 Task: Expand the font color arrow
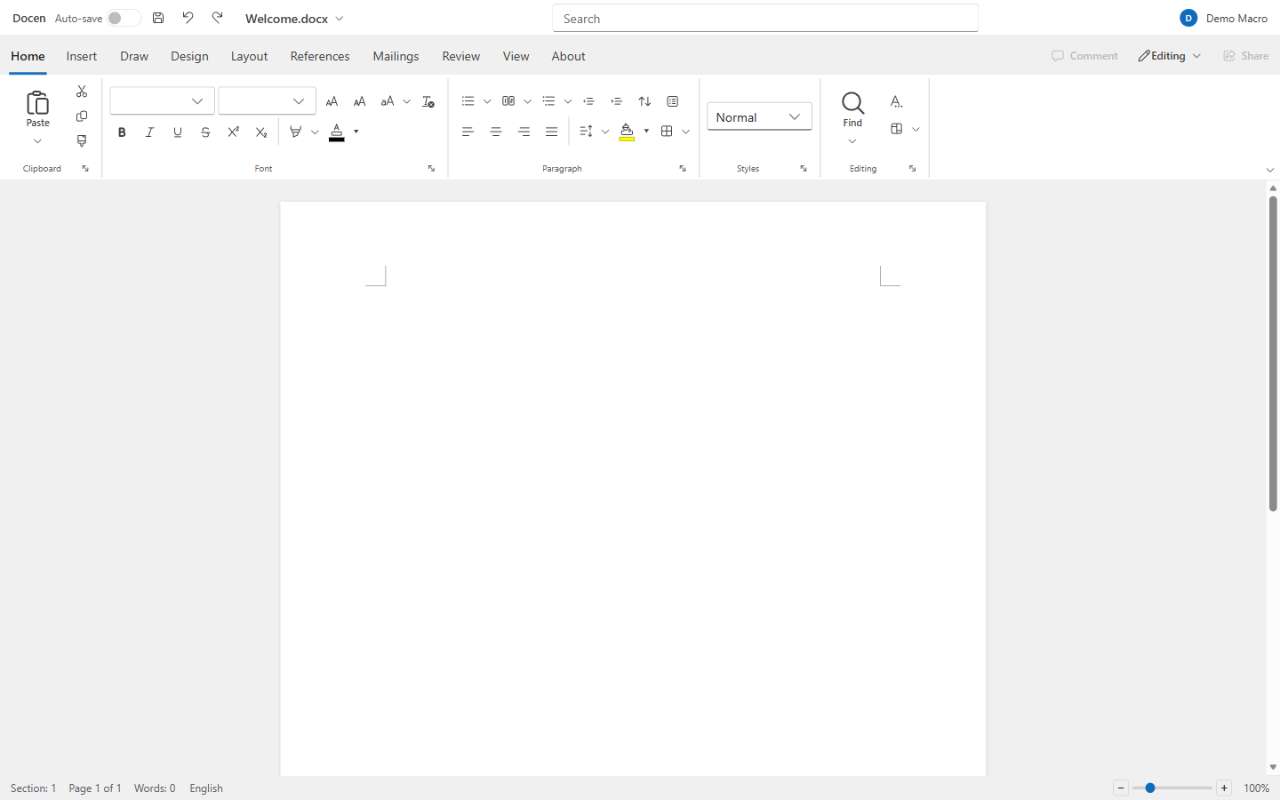pos(356,132)
